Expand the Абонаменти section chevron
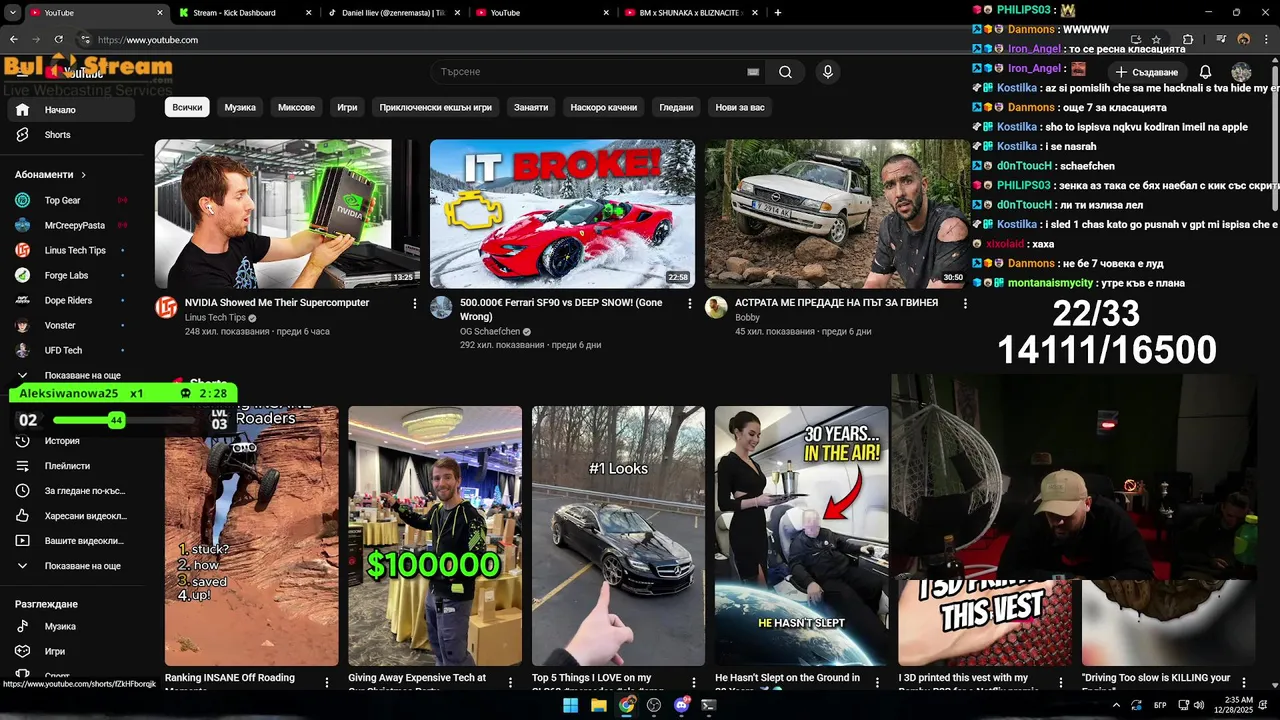The image size is (1280, 720). (x=83, y=175)
